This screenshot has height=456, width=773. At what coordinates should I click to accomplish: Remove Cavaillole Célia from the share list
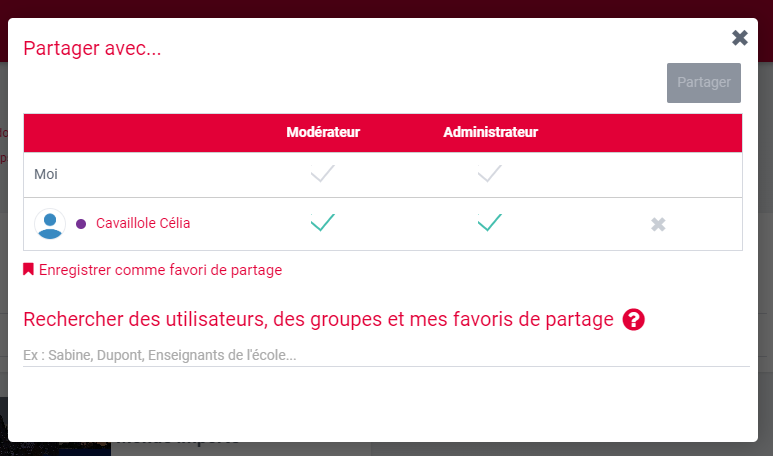[x=658, y=224]
